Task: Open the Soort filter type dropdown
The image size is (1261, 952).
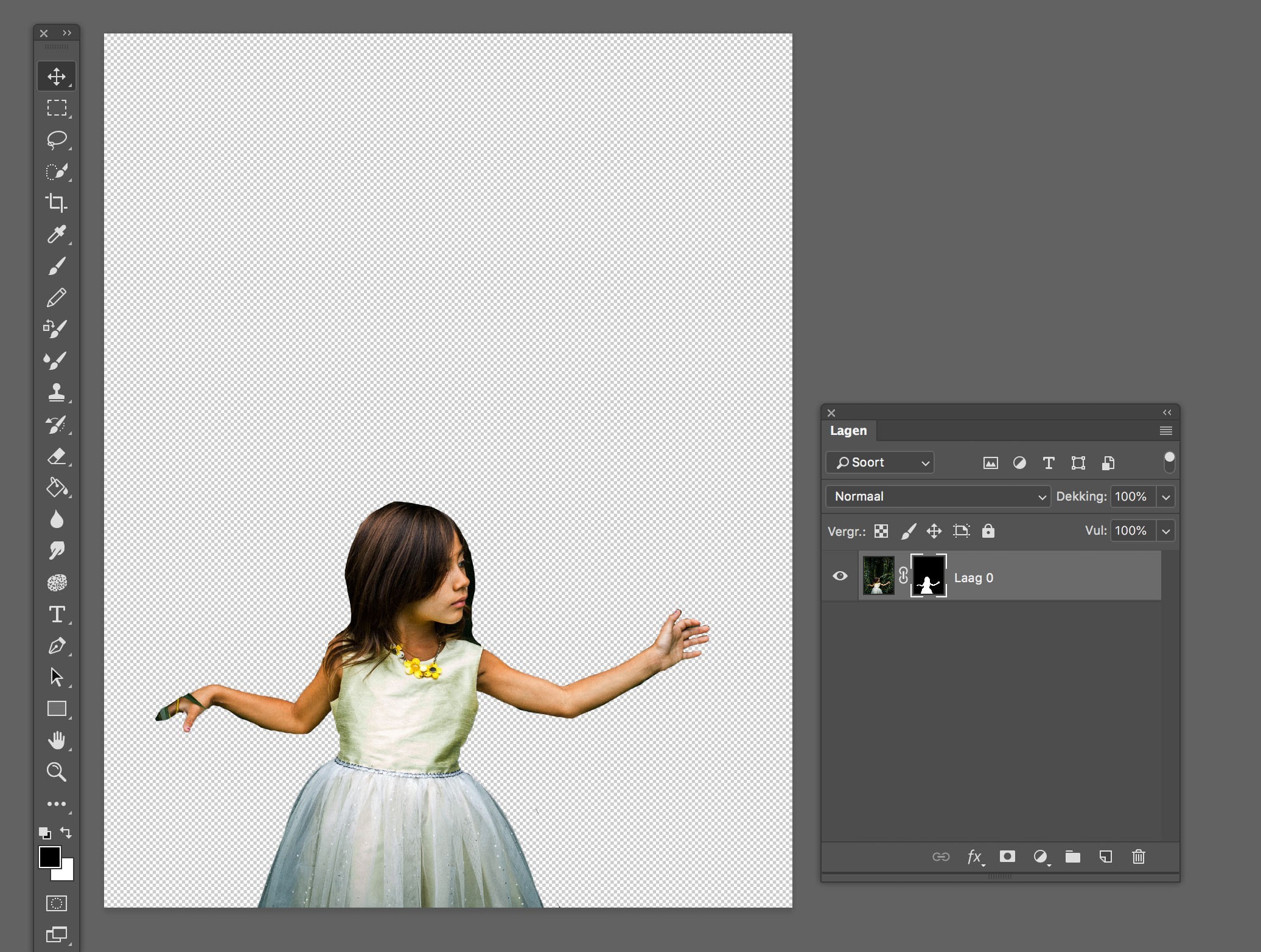Action: coord(879,462)
